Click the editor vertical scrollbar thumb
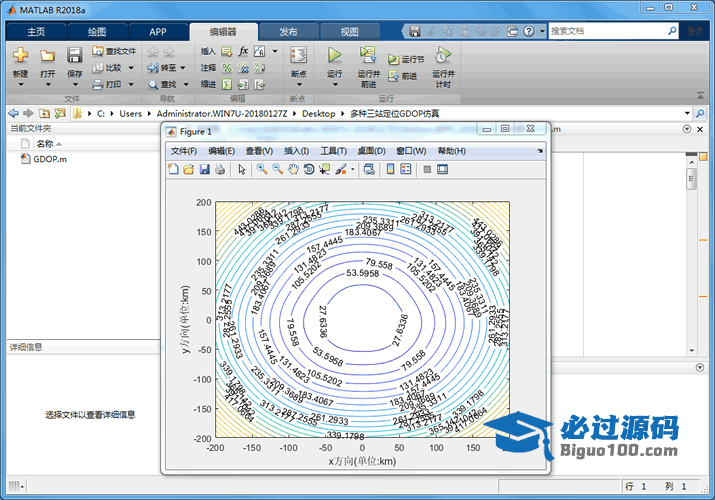 [691, 179]
